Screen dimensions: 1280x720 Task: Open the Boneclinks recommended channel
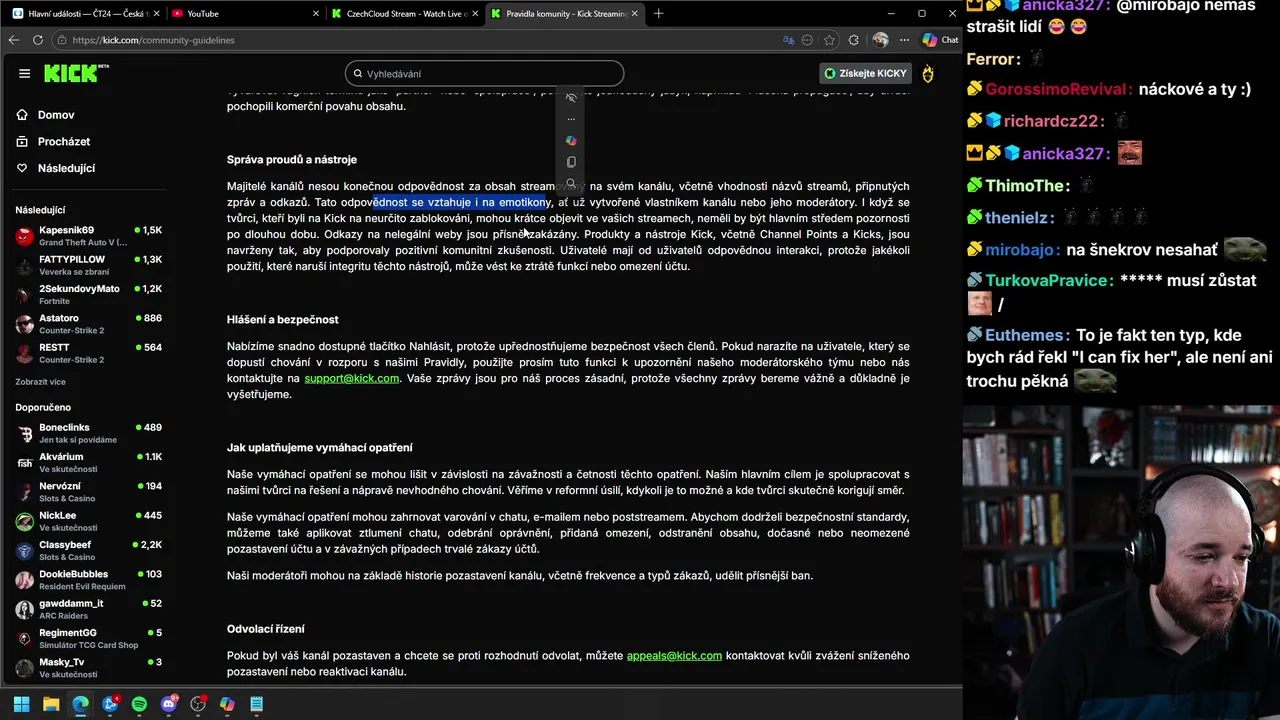click(x=88, y=433)
